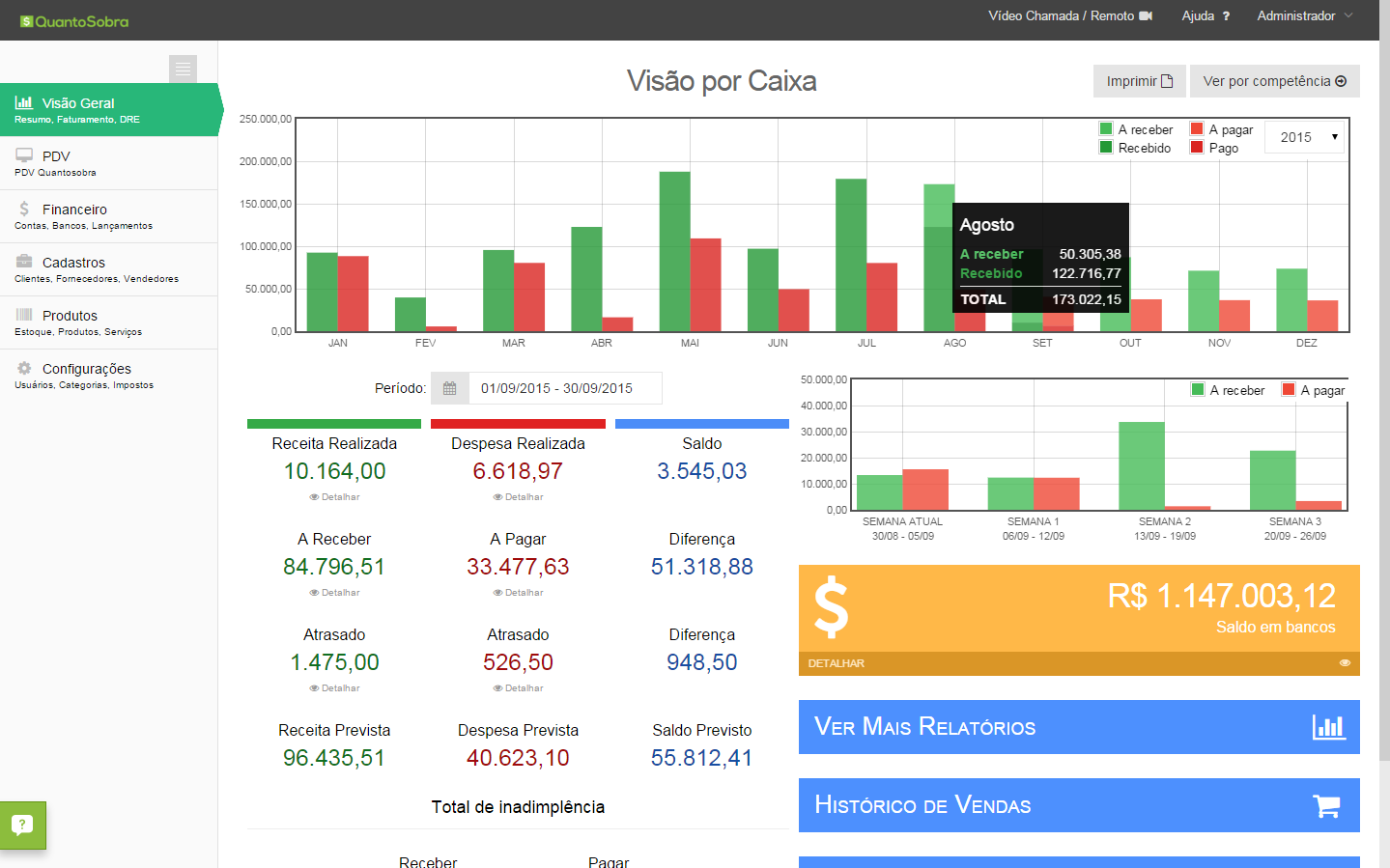Click shopping cart icon in Histórico de Vendas
1390x868 pixels.
[1327, 806]
